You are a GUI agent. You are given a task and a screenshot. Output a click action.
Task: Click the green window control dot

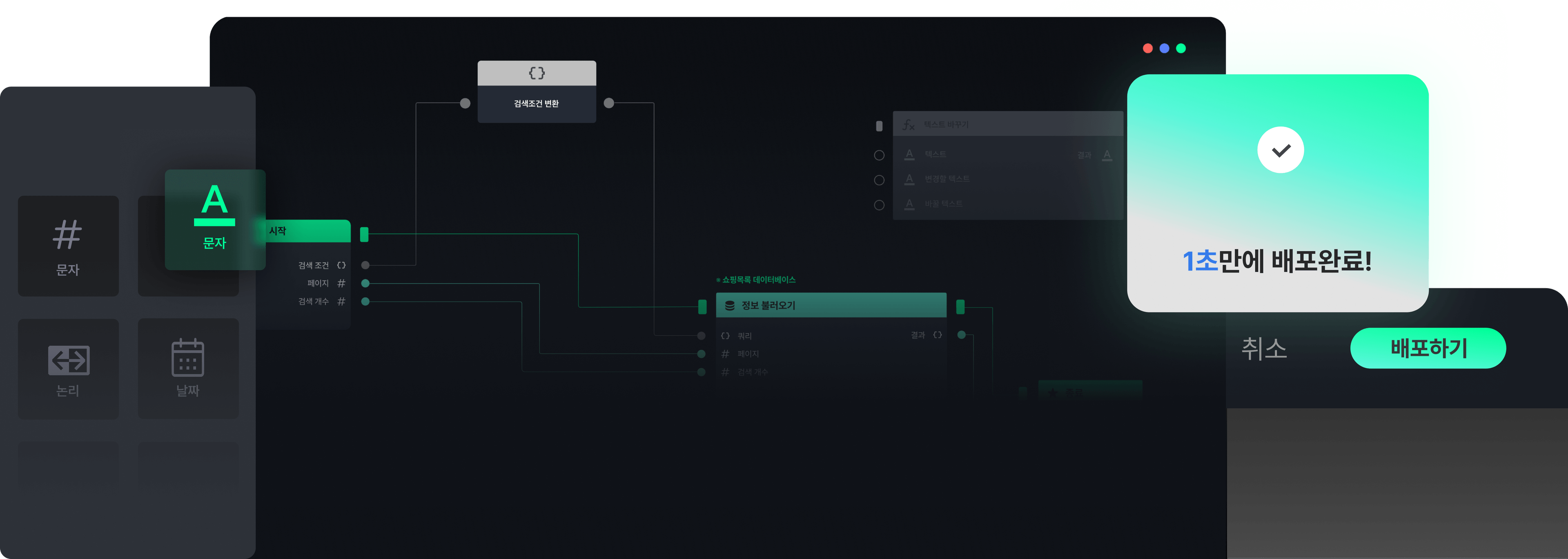coord(1181,48)
